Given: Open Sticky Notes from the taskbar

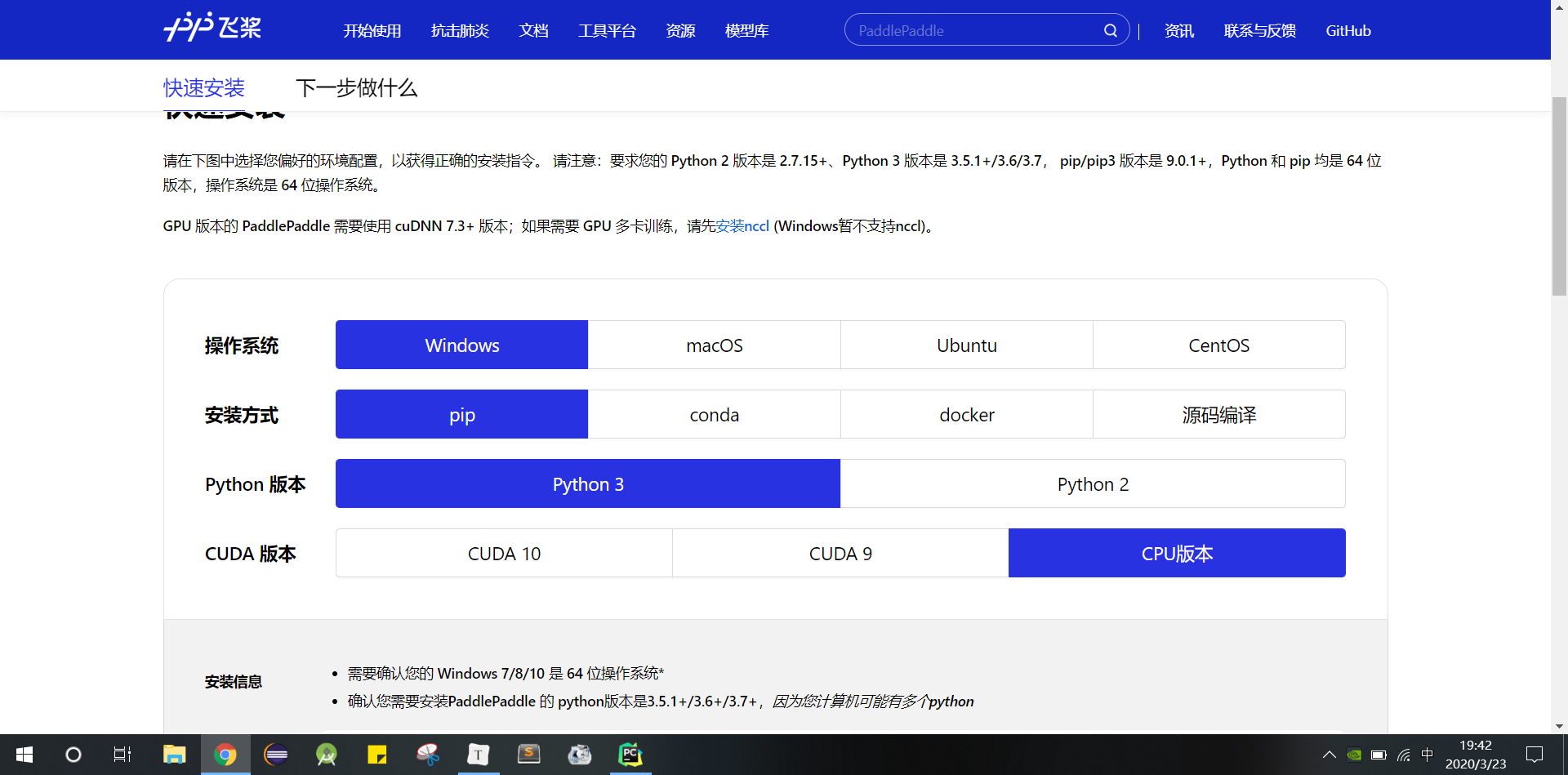Looking at the screenshot, I should (x=377, y=755).
